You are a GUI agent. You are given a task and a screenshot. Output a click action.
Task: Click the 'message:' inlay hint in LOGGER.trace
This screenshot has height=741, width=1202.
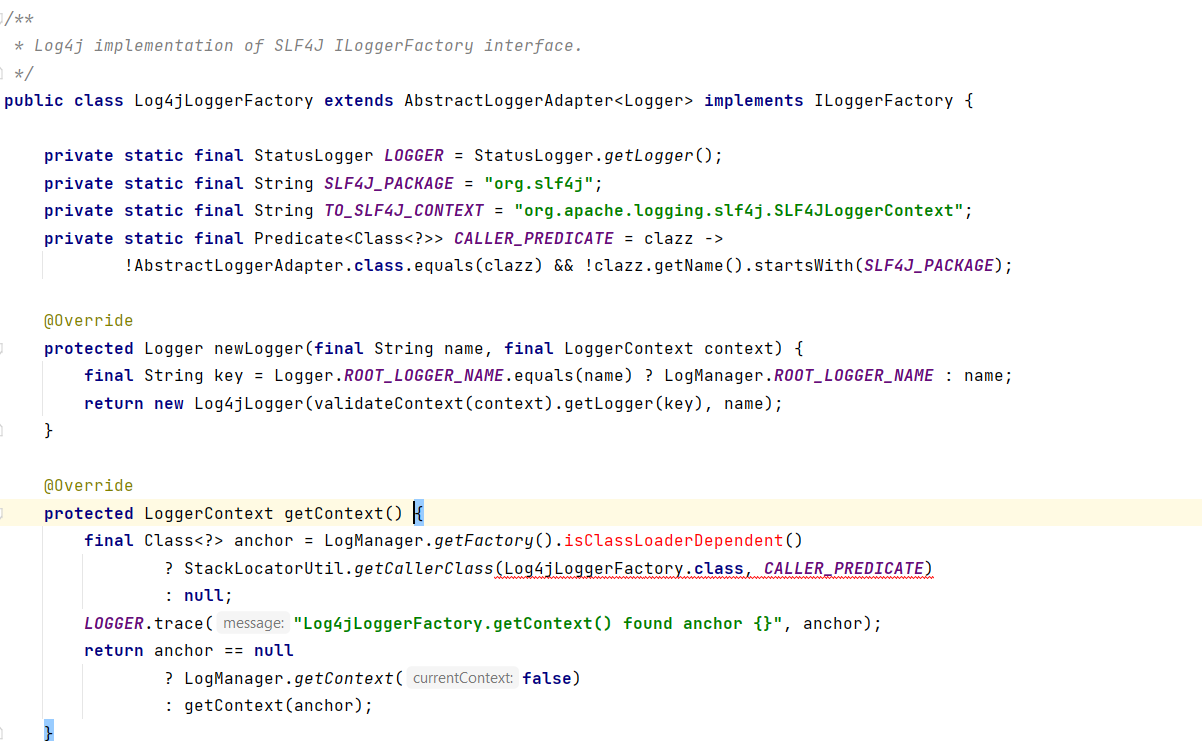[x=255, y=623]
